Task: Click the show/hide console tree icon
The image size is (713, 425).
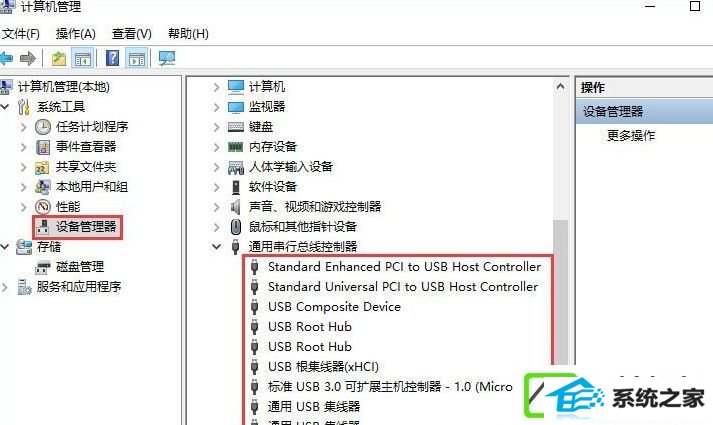Action: (82, 58)
